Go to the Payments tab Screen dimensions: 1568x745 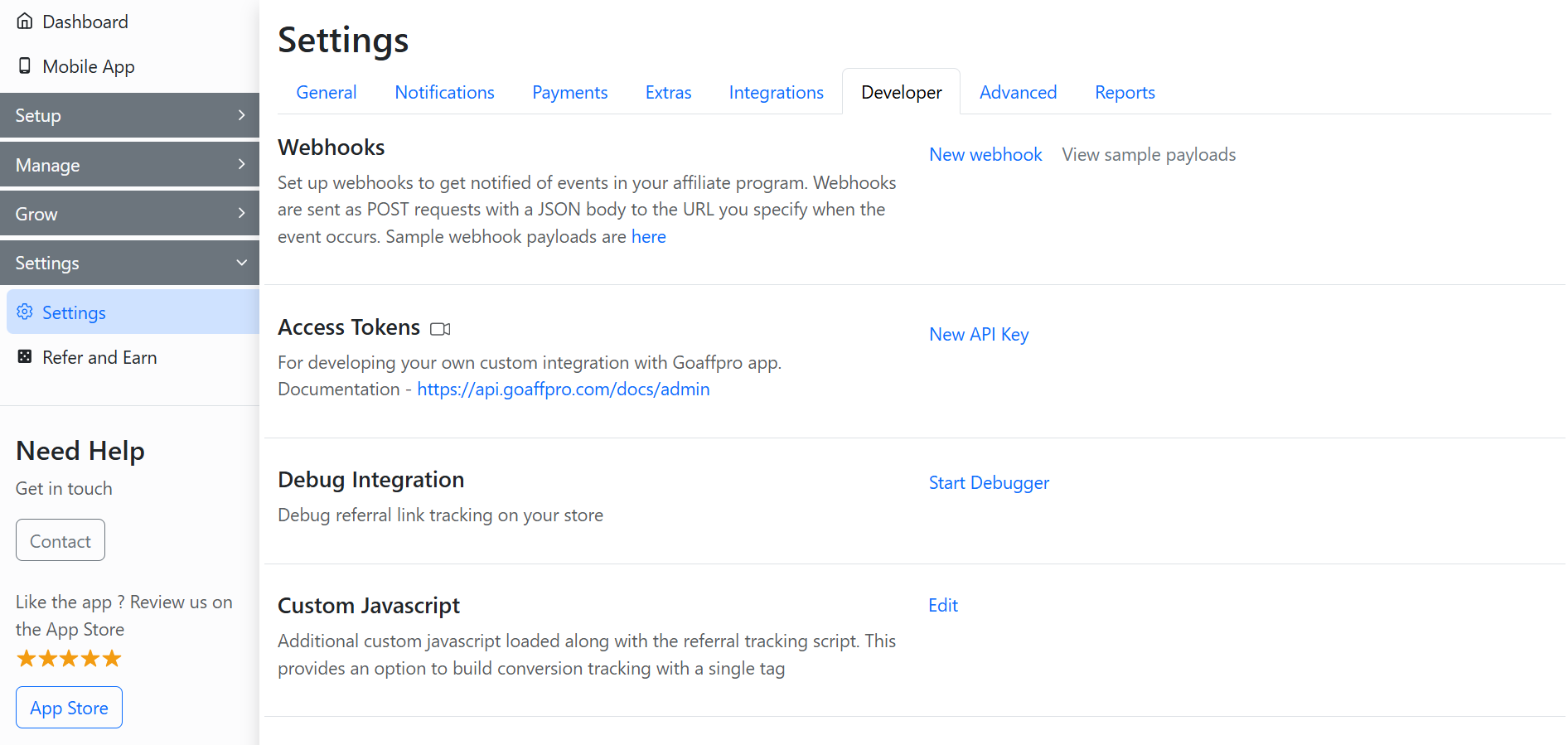(x=569, y=93)
